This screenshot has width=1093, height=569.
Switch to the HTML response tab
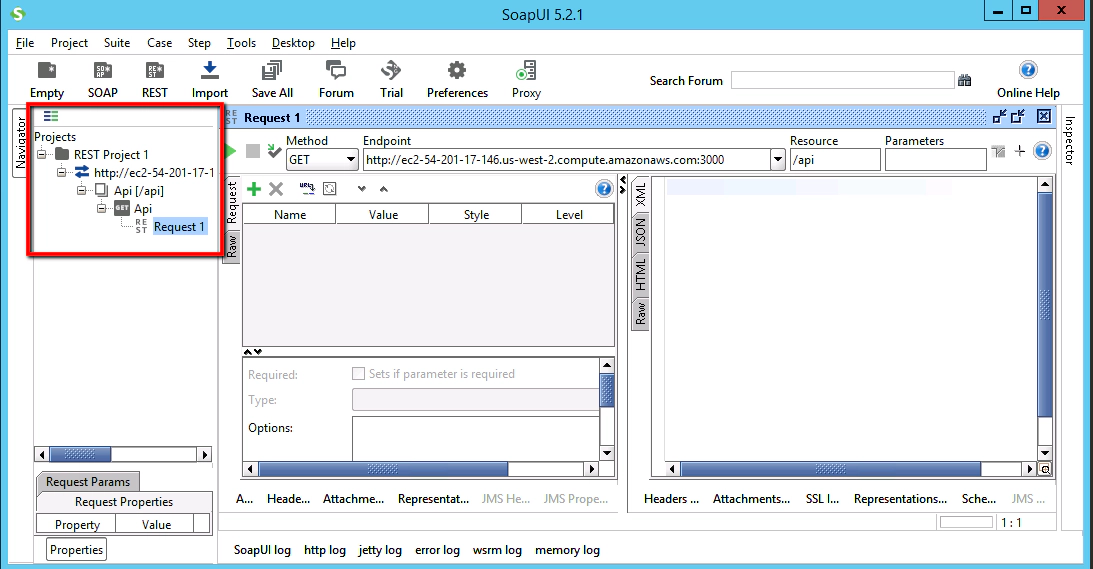pos(640,274)
